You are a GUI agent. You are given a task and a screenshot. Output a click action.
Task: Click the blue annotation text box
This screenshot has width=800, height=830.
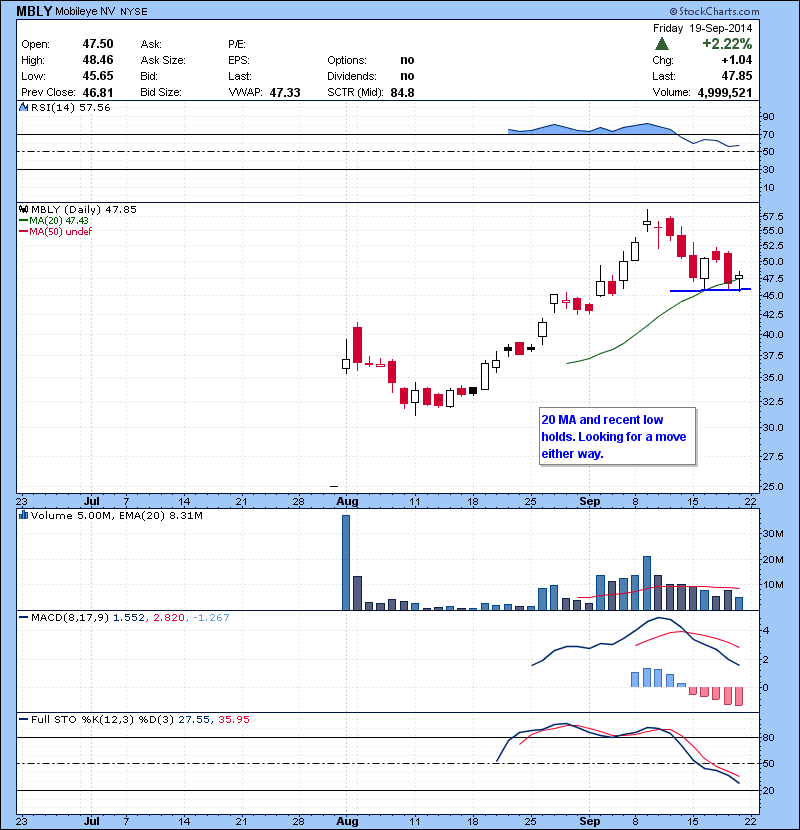(x=611, y=437)
